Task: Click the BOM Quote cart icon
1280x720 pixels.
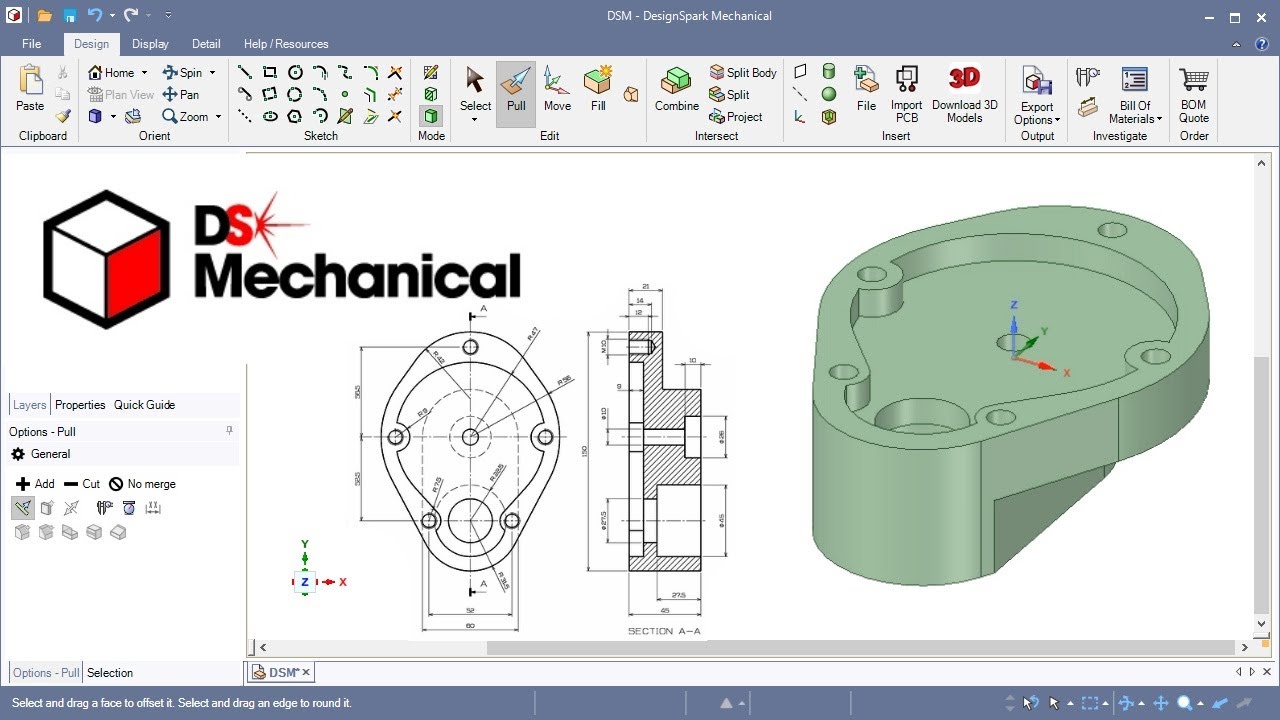Action: tap(1194, 92)
